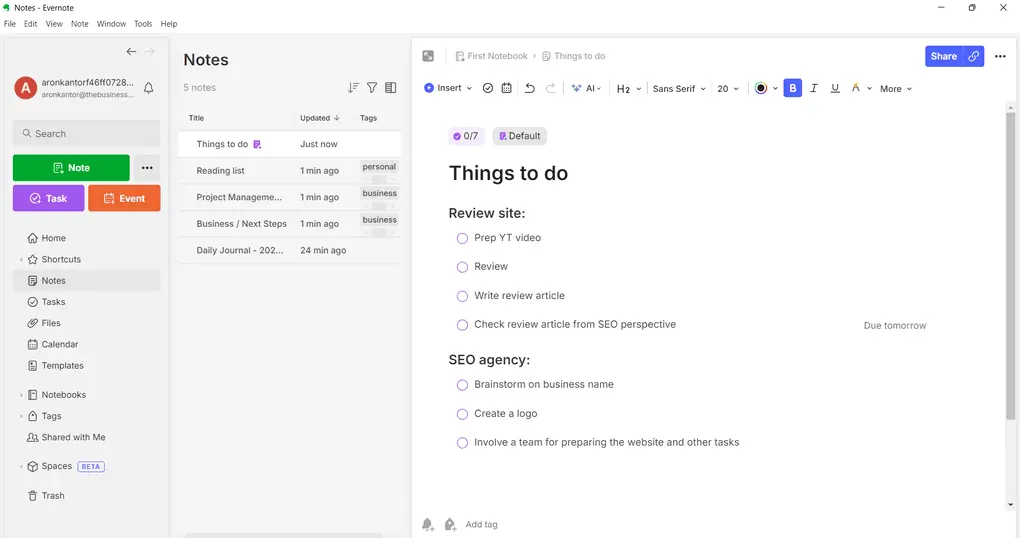
Task: Go forward with the right arrow icon
Action: pyautogui.click(x=150, y=51)
